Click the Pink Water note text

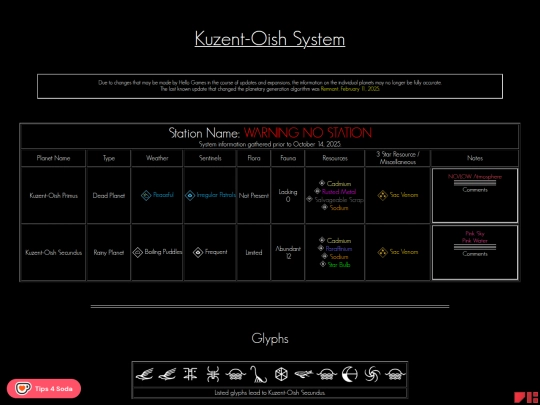[475, 240]
